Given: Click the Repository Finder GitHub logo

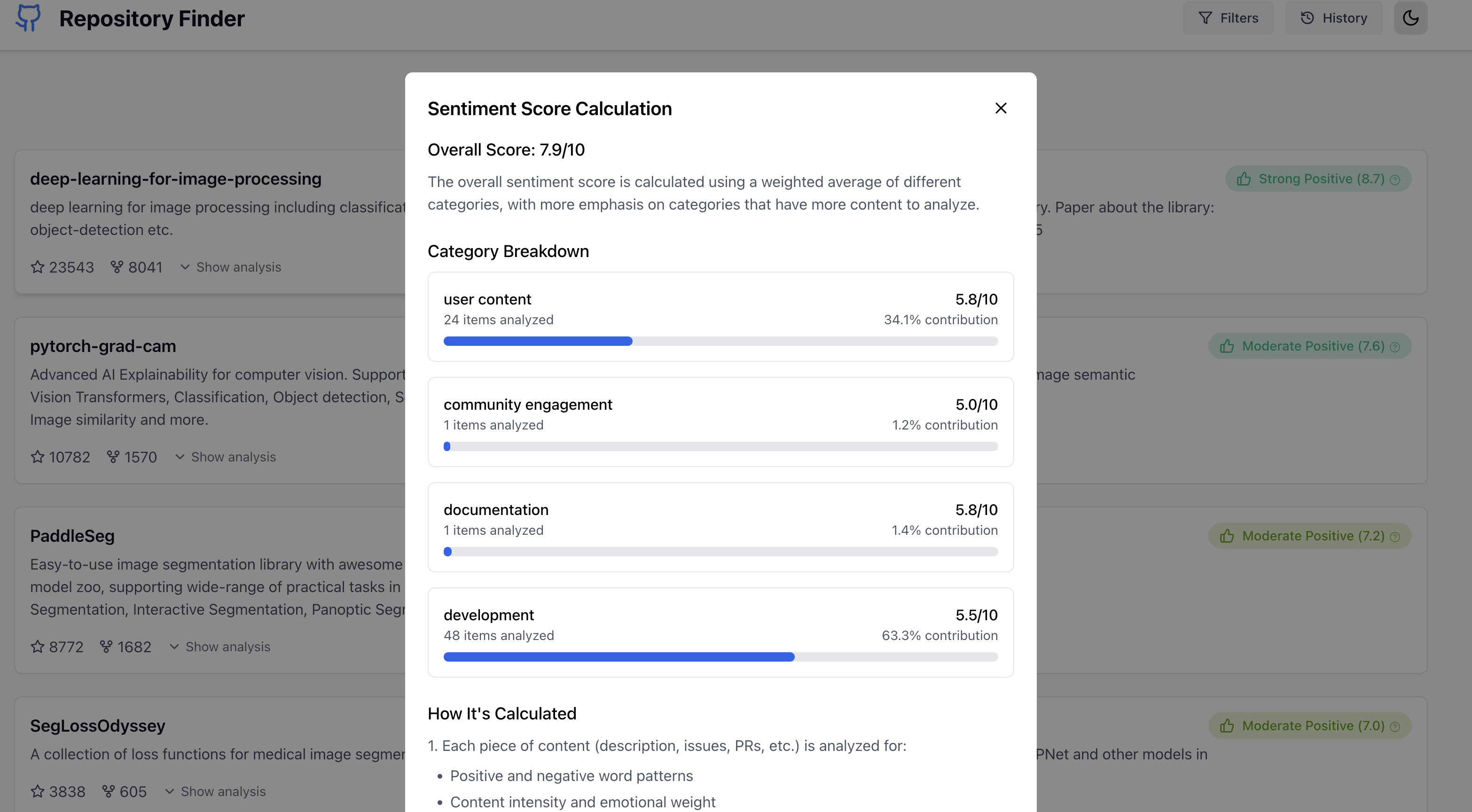Looking at the screenshot, I should click(28, 18).
